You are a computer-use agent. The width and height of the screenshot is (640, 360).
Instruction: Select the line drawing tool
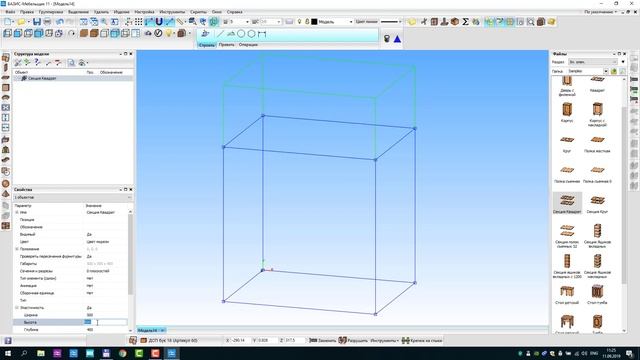point(220,34)
